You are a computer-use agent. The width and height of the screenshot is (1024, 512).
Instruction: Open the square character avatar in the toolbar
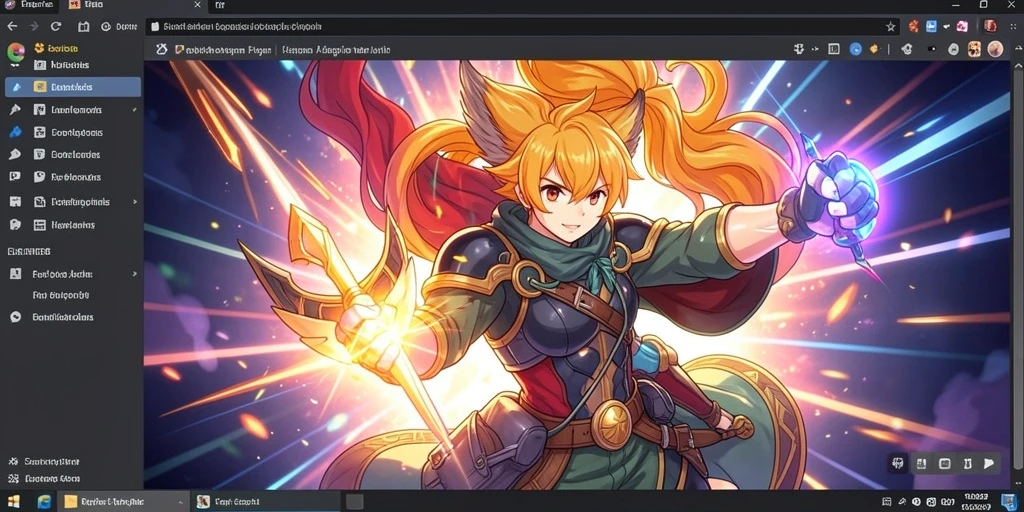[974, 49]
